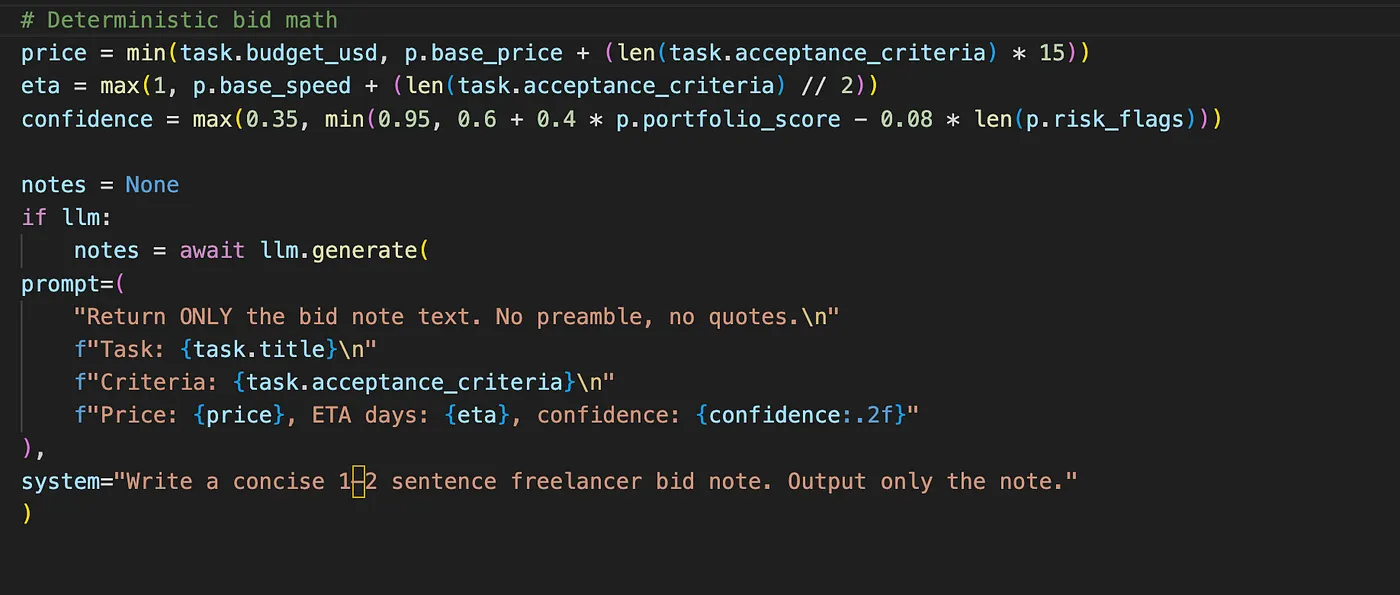The width and height of the screenshot is (1400, 595).
Task: Click 'llm.generate' function call
Action: [x=338, y=250]
